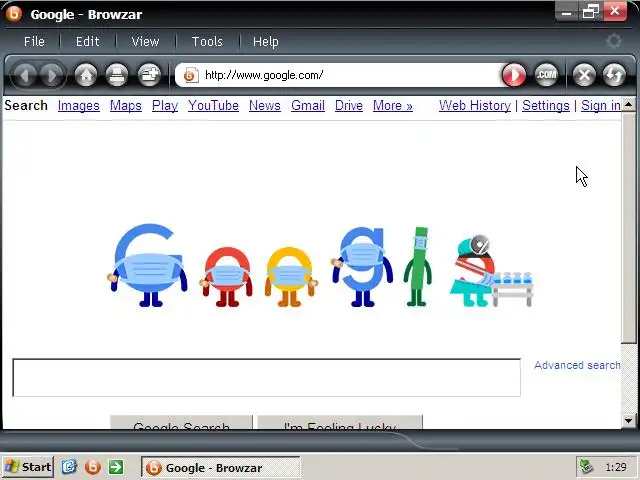Viewport: 640px width, 480px height.
Task: Open the YouTube link
Action: point(213,106)
